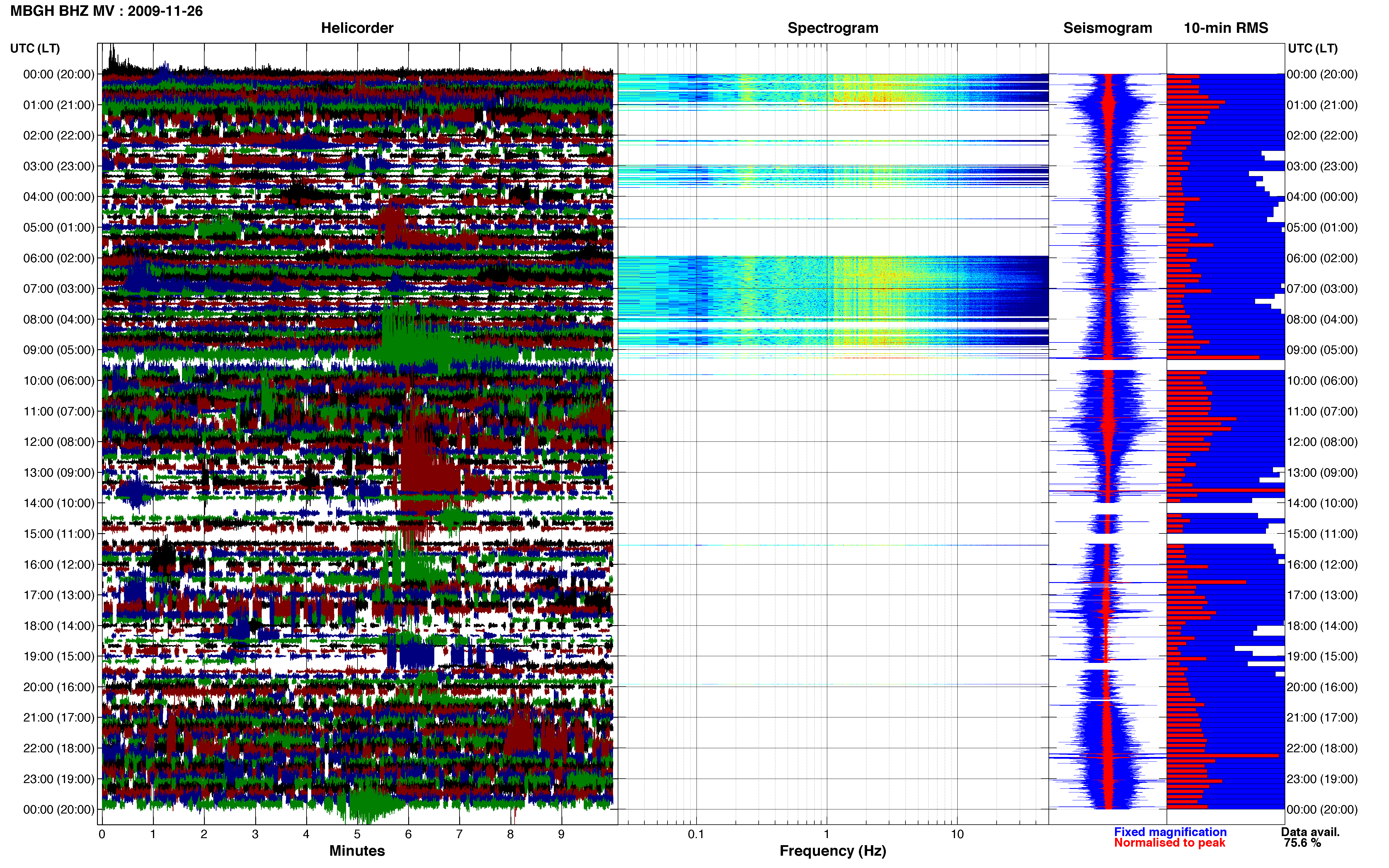Click the '5' minutes tick label

tap(357, 834)
